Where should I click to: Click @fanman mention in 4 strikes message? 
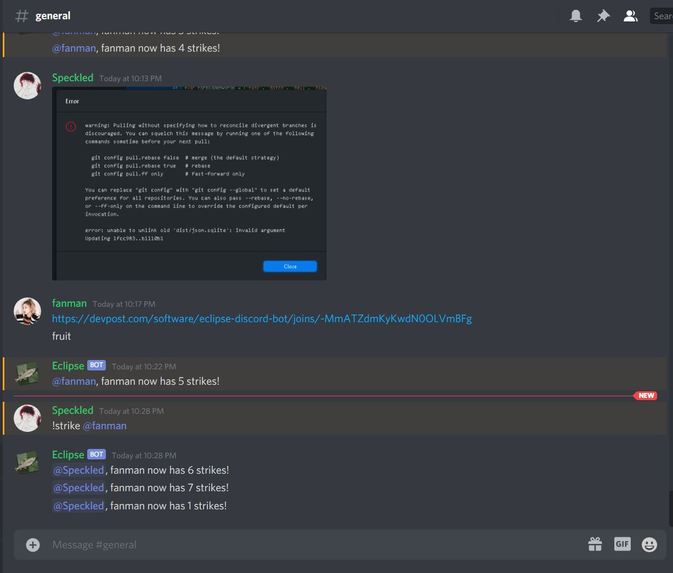point(74,48)
